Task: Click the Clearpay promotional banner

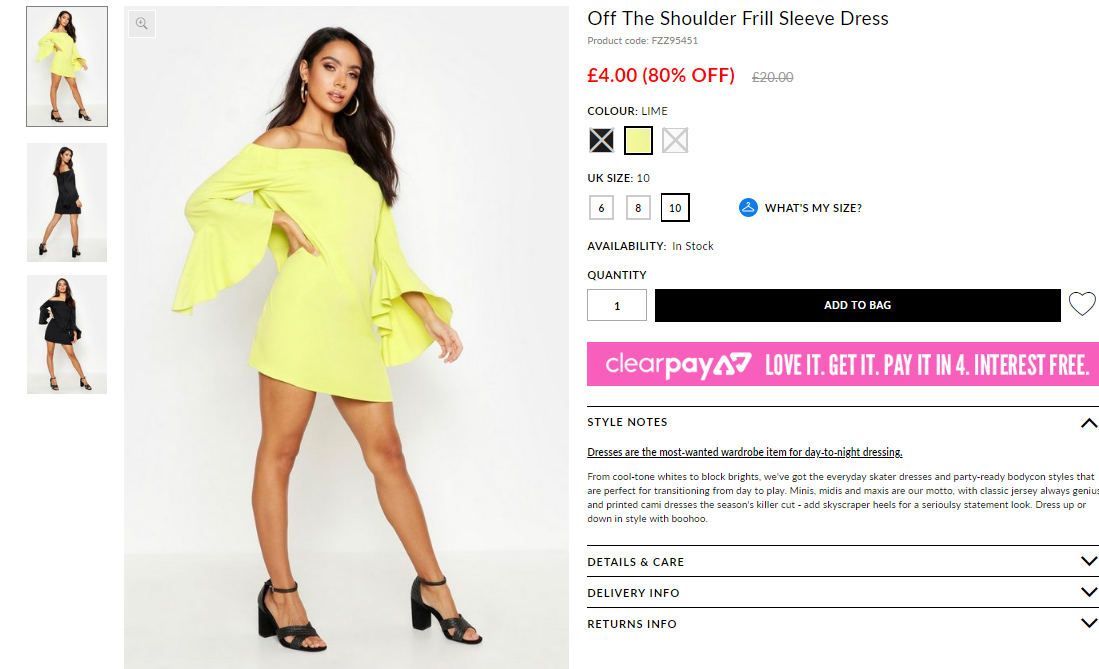Action: 842,364
